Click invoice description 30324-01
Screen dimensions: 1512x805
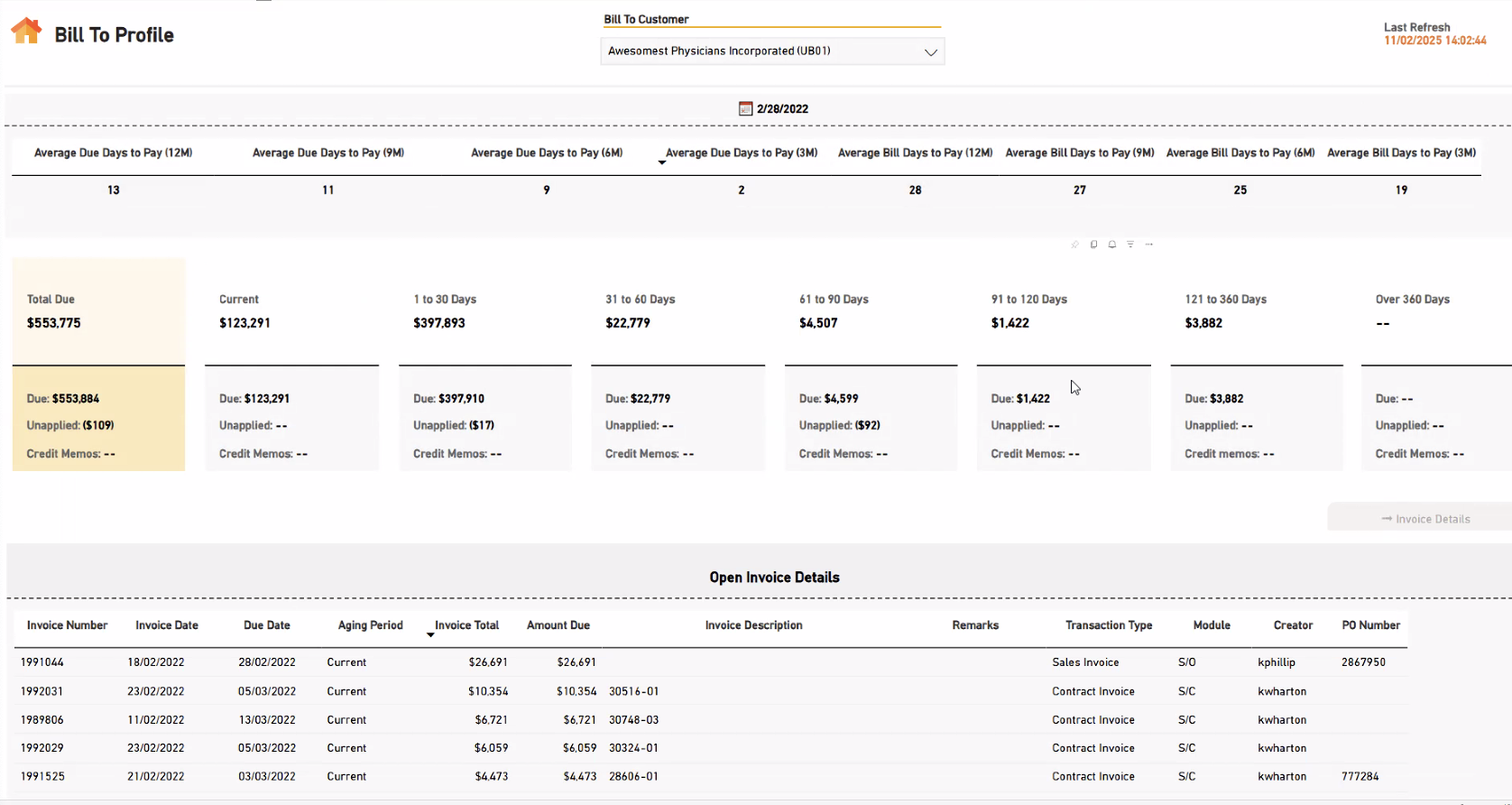(634, 748)
